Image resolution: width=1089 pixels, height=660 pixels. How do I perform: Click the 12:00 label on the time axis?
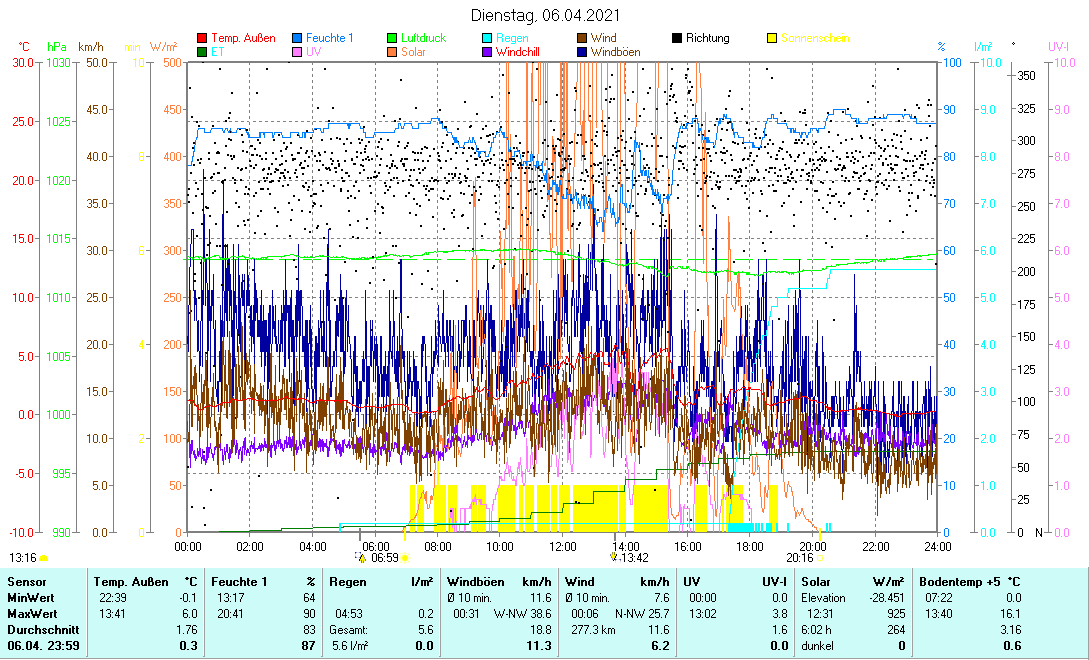(563, 546)
